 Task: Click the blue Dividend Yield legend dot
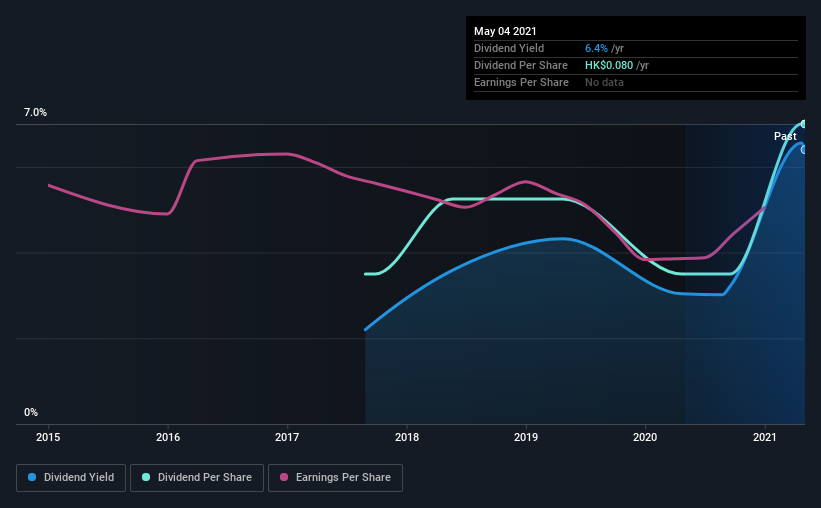click(32, 477)
